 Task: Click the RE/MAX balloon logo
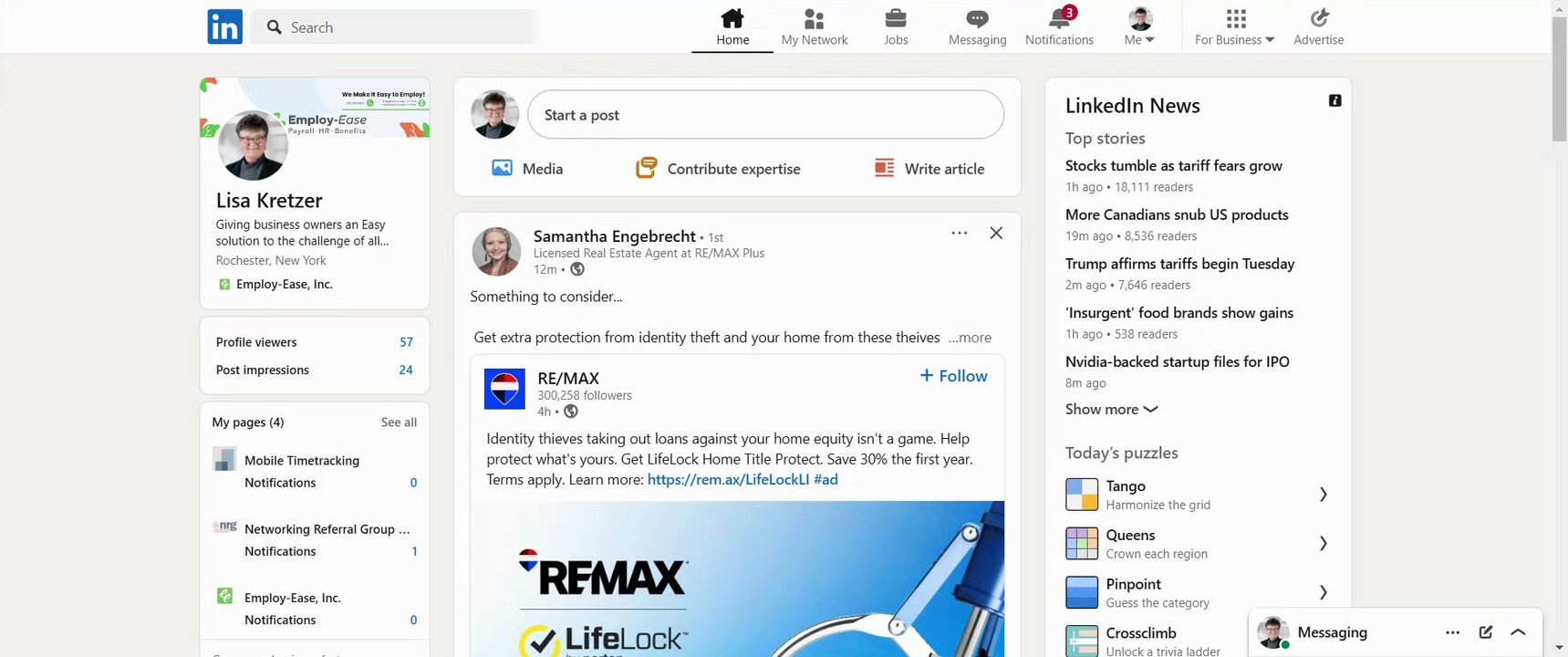click(x=504, y=390)
